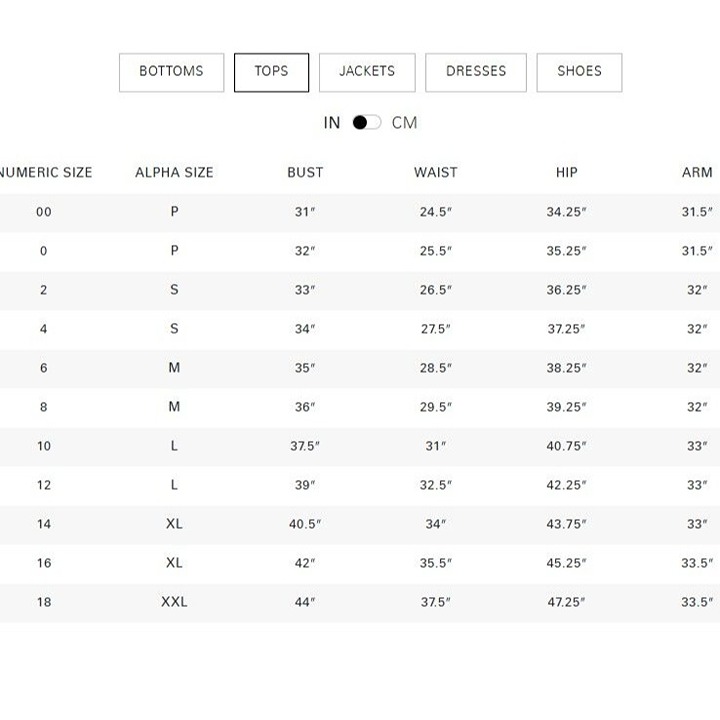Image resolution: width=720 pixels, height=720 pixels.
Task: Click the CM unit label
Action: tap(404, 123)
